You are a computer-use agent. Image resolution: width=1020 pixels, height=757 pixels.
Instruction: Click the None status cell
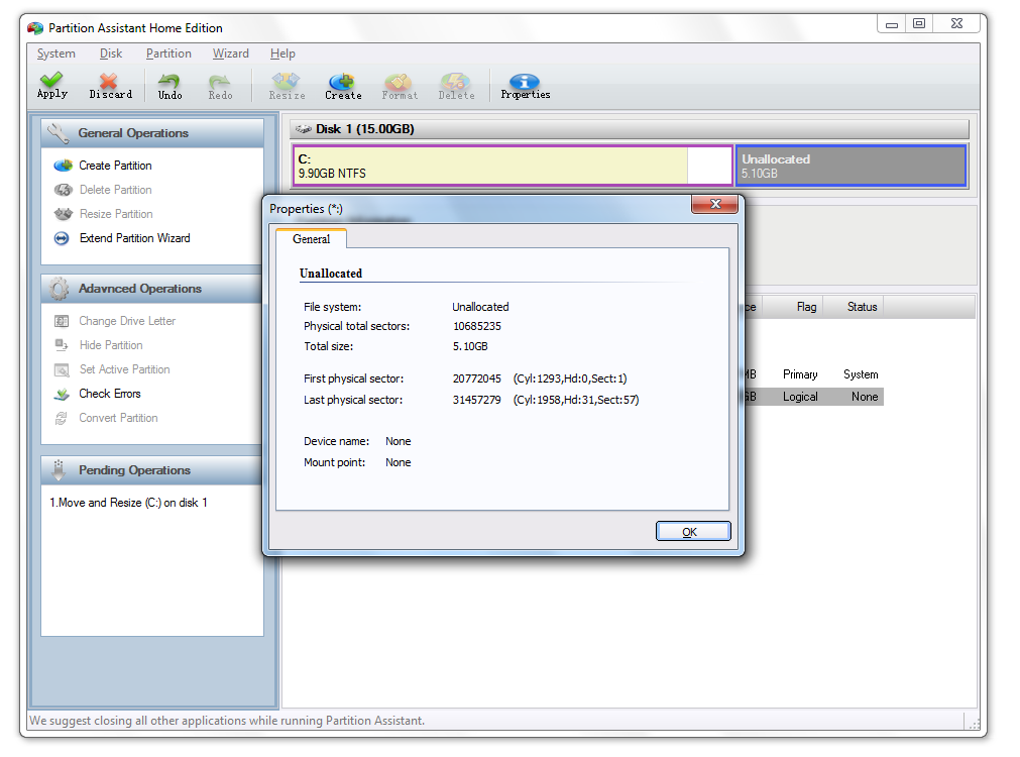(865, 397)
